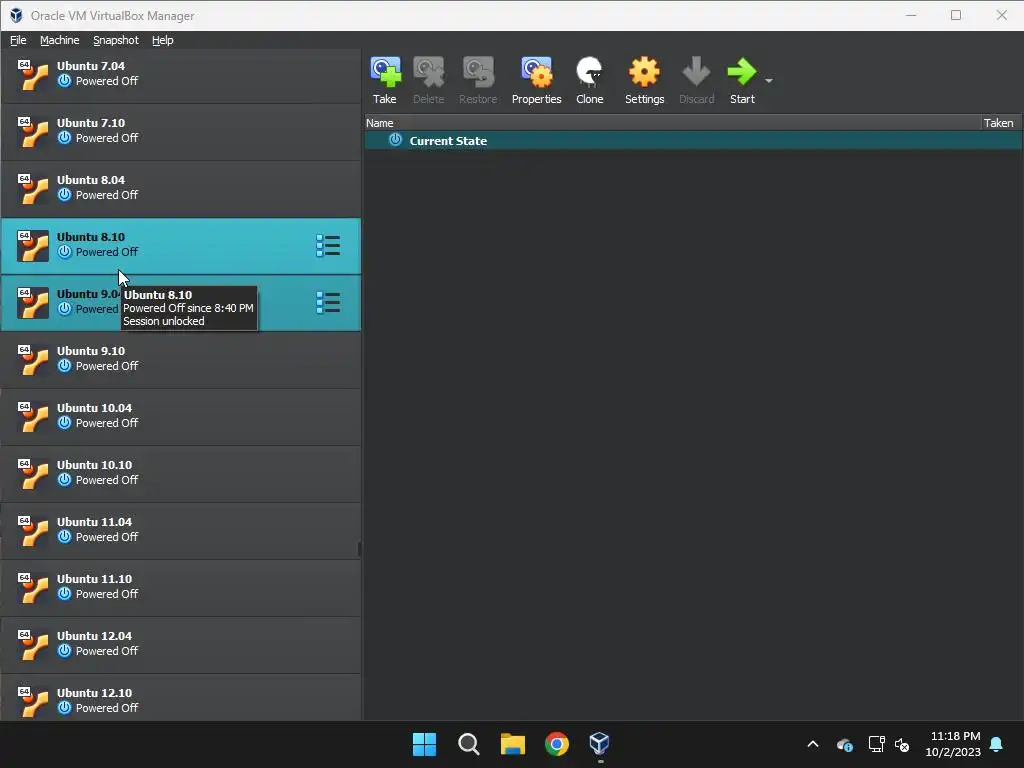Click the muted volume tray icon
The height and width of the screenshot is (768, 1024).
click(903, 744)
